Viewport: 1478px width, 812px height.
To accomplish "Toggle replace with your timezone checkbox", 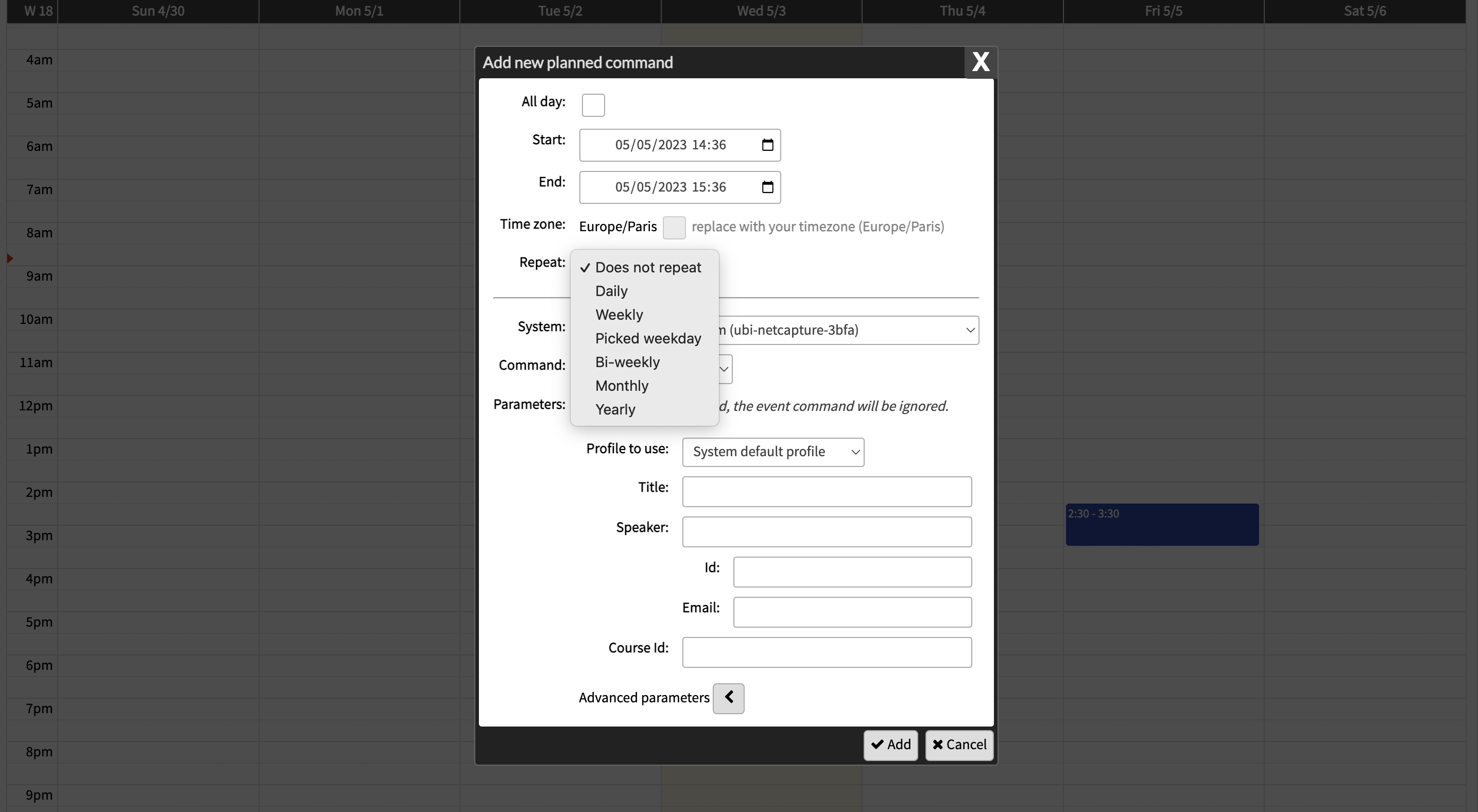I will (x=674, y=227).
